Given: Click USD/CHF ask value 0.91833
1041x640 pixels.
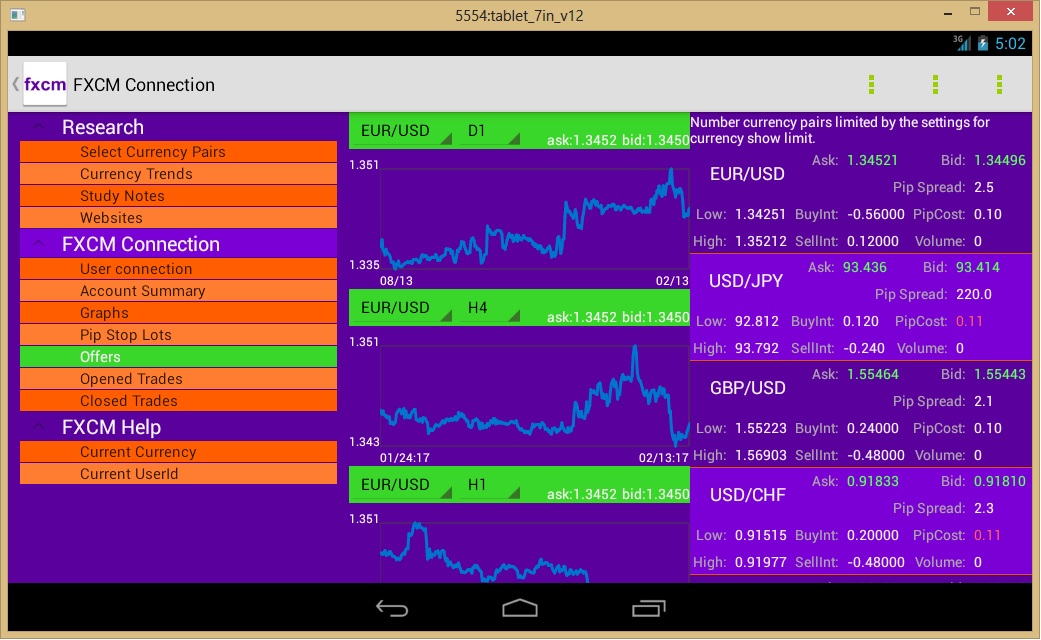Looking at the screenshot, I should pos(872,481).
